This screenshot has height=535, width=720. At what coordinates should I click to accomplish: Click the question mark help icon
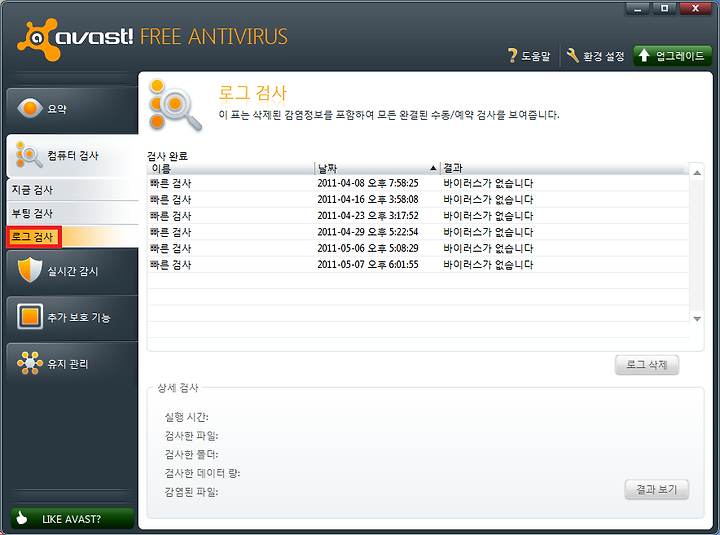coord(512,56)
